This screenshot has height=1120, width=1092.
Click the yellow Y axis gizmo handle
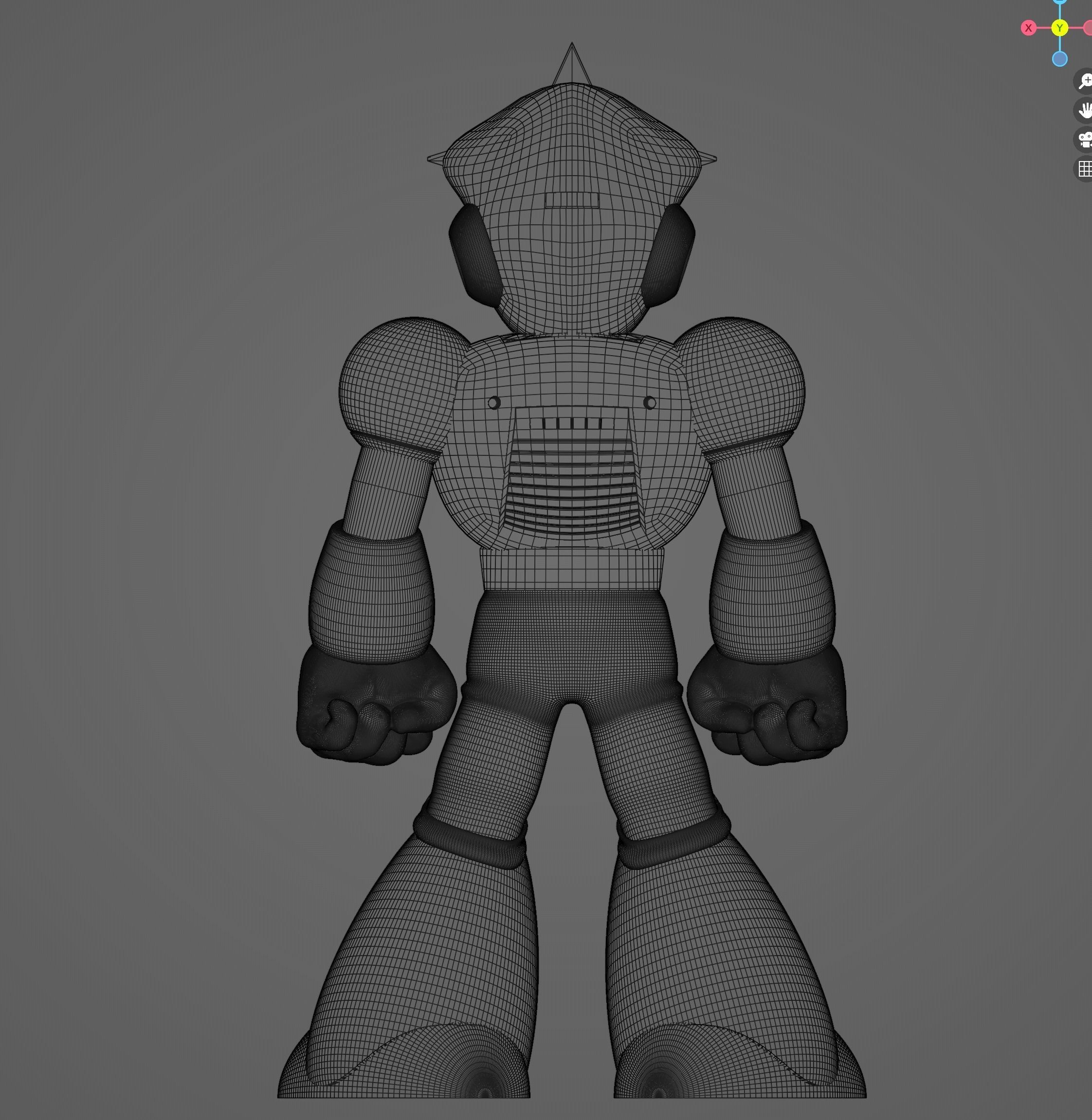pyautogui.click(x=1059, y=28)
